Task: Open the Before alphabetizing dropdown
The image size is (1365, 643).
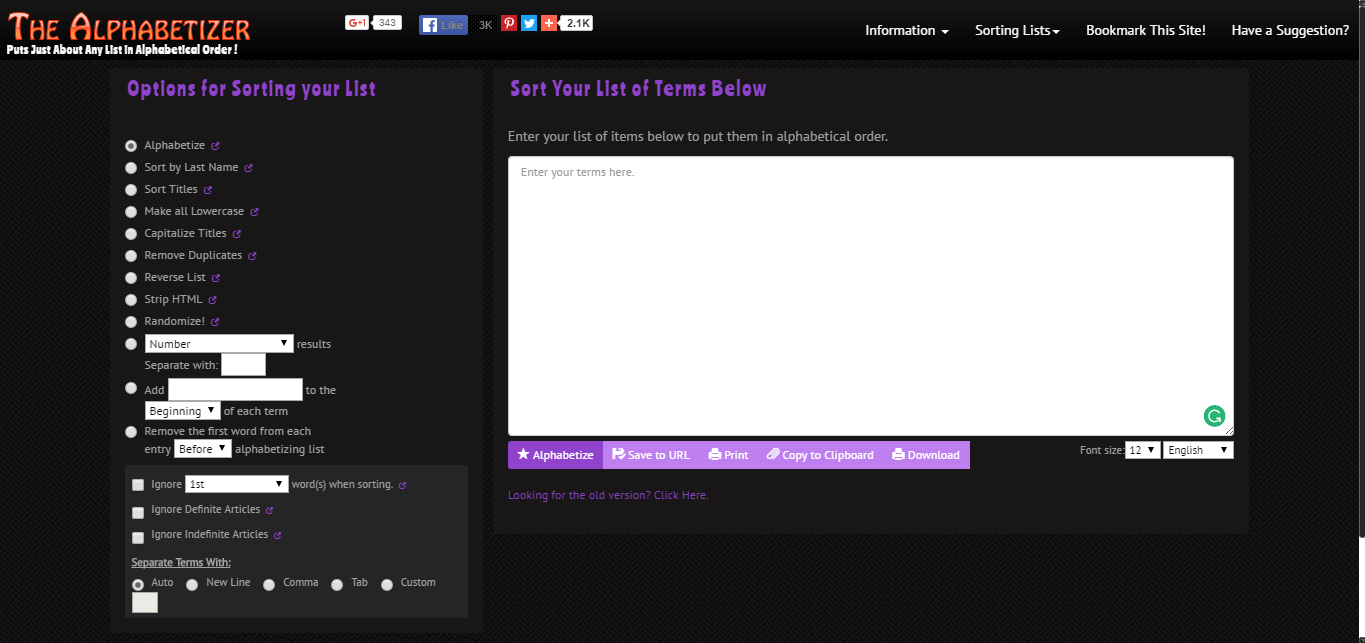Action: tap(203, 449)
